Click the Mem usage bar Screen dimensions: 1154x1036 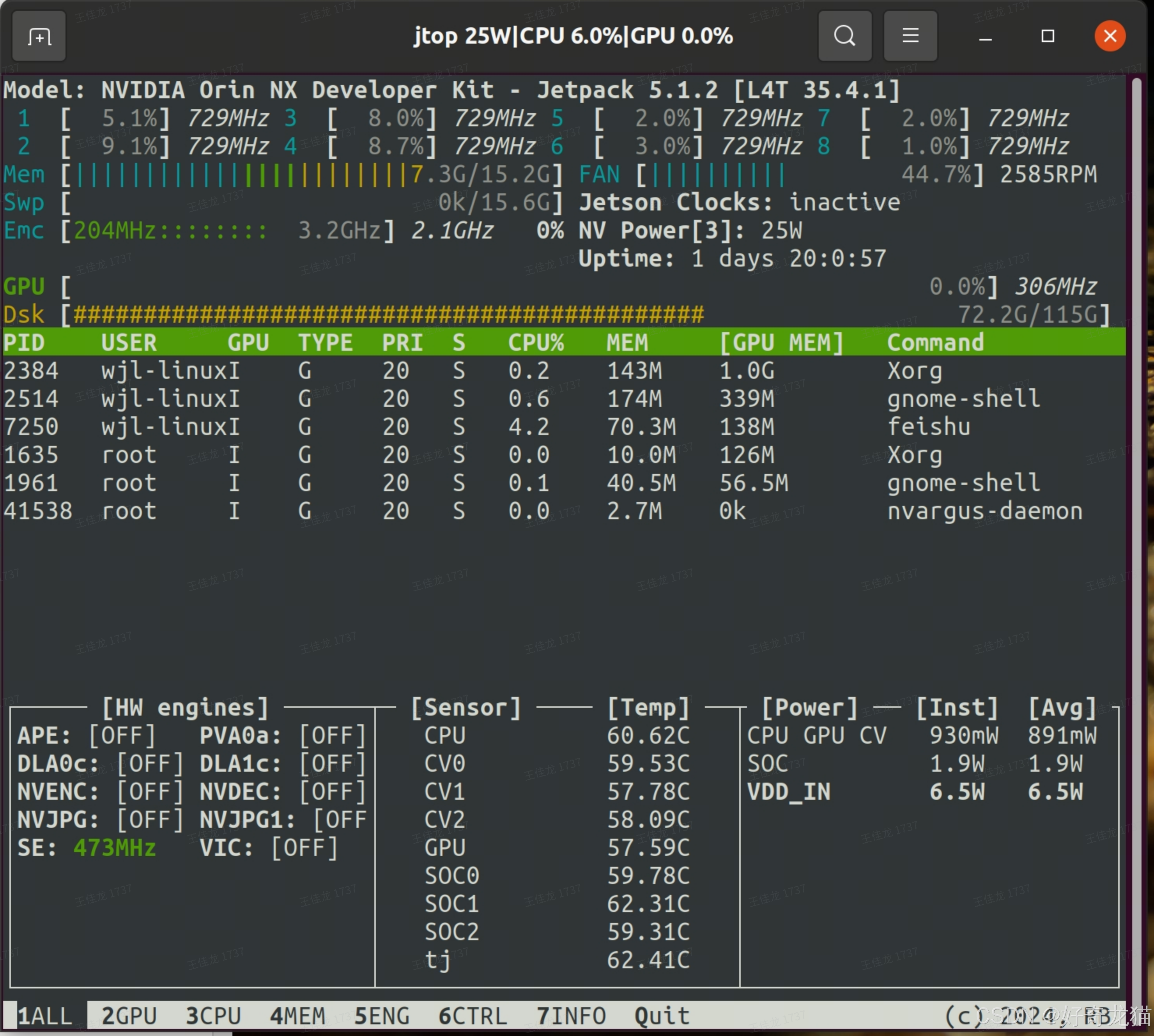[312, 174]
